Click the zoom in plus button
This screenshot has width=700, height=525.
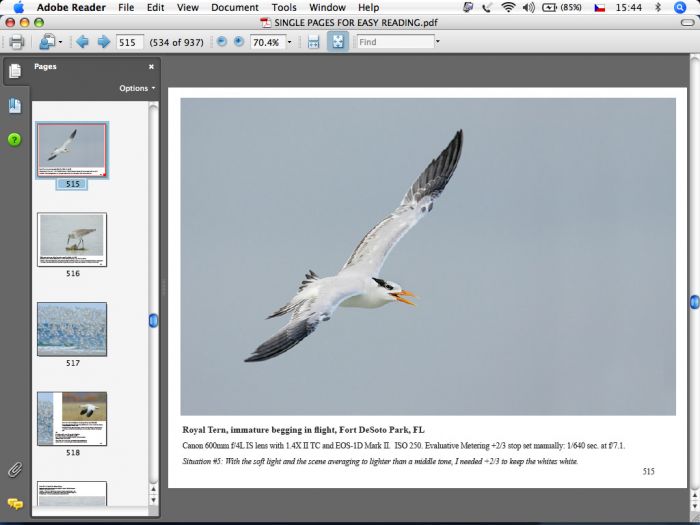point(238,42)
